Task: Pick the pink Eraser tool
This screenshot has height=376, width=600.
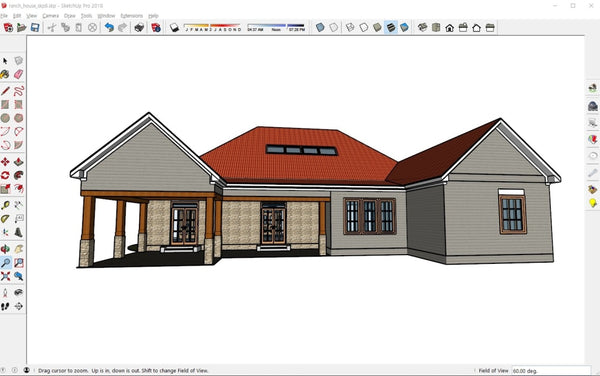Action: click(x=18, y=74)
